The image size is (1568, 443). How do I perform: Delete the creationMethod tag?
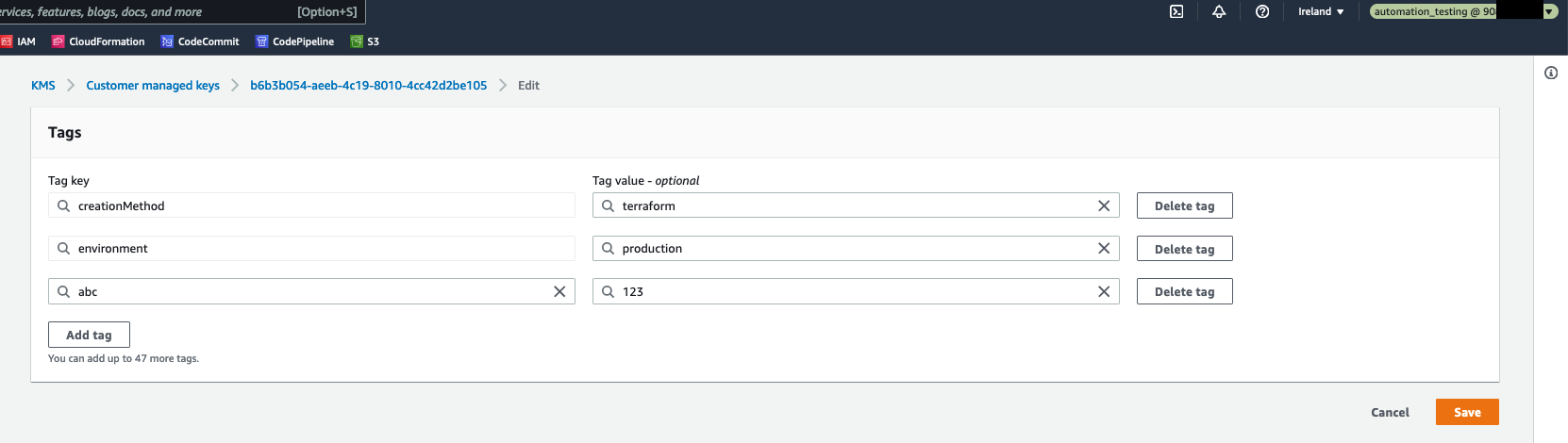coord(1184,205)
